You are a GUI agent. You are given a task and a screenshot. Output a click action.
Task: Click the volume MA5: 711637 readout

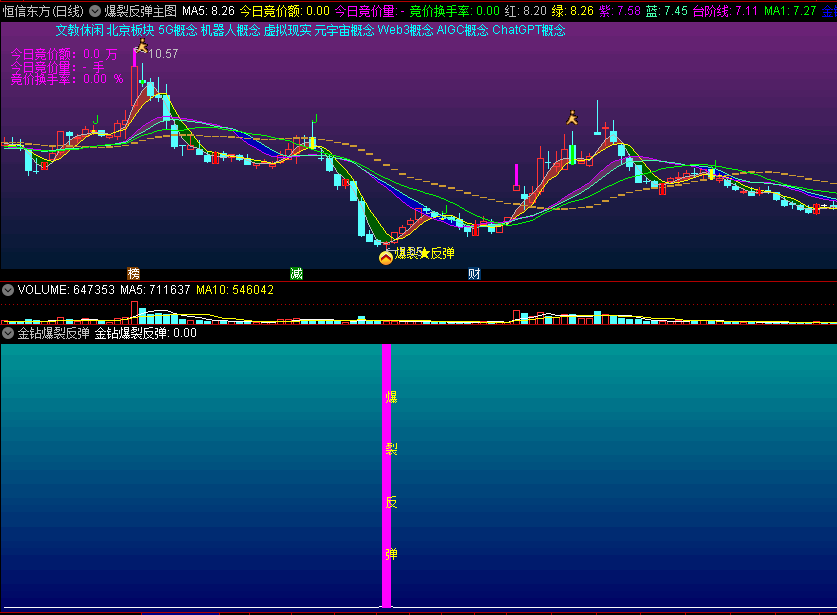tap(155, 290)
